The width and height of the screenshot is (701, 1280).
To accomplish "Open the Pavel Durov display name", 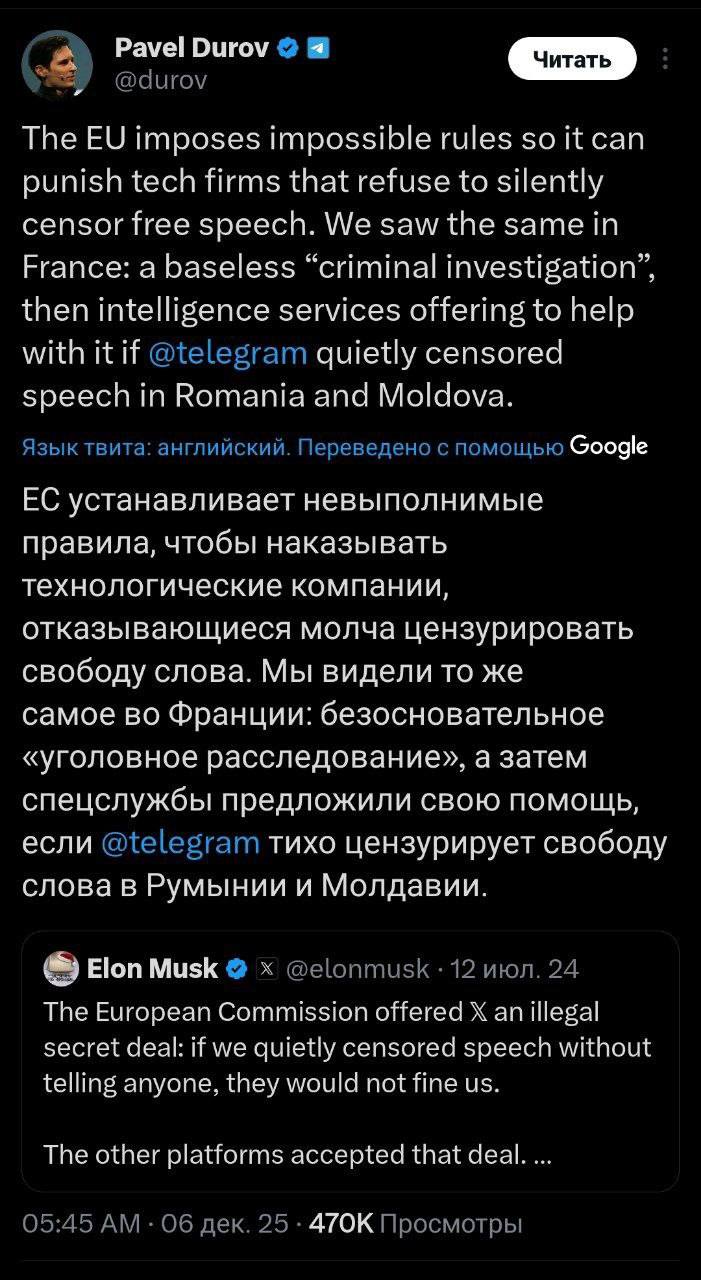I will [192, 47].
